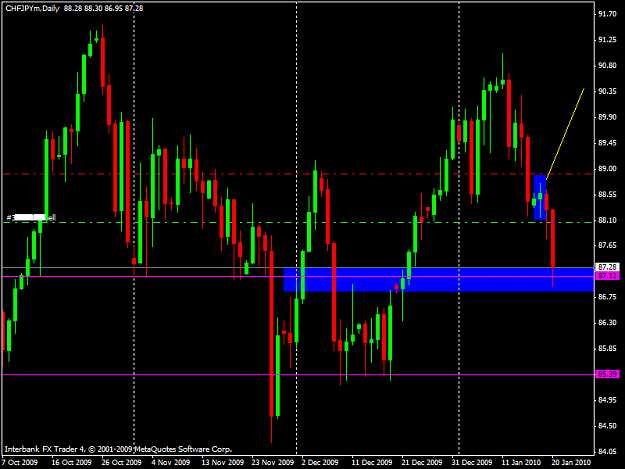The width and height of the screenshot is (625, 469).
Task: Click the magenta 85.39 price tag
Action: point(607,374)
